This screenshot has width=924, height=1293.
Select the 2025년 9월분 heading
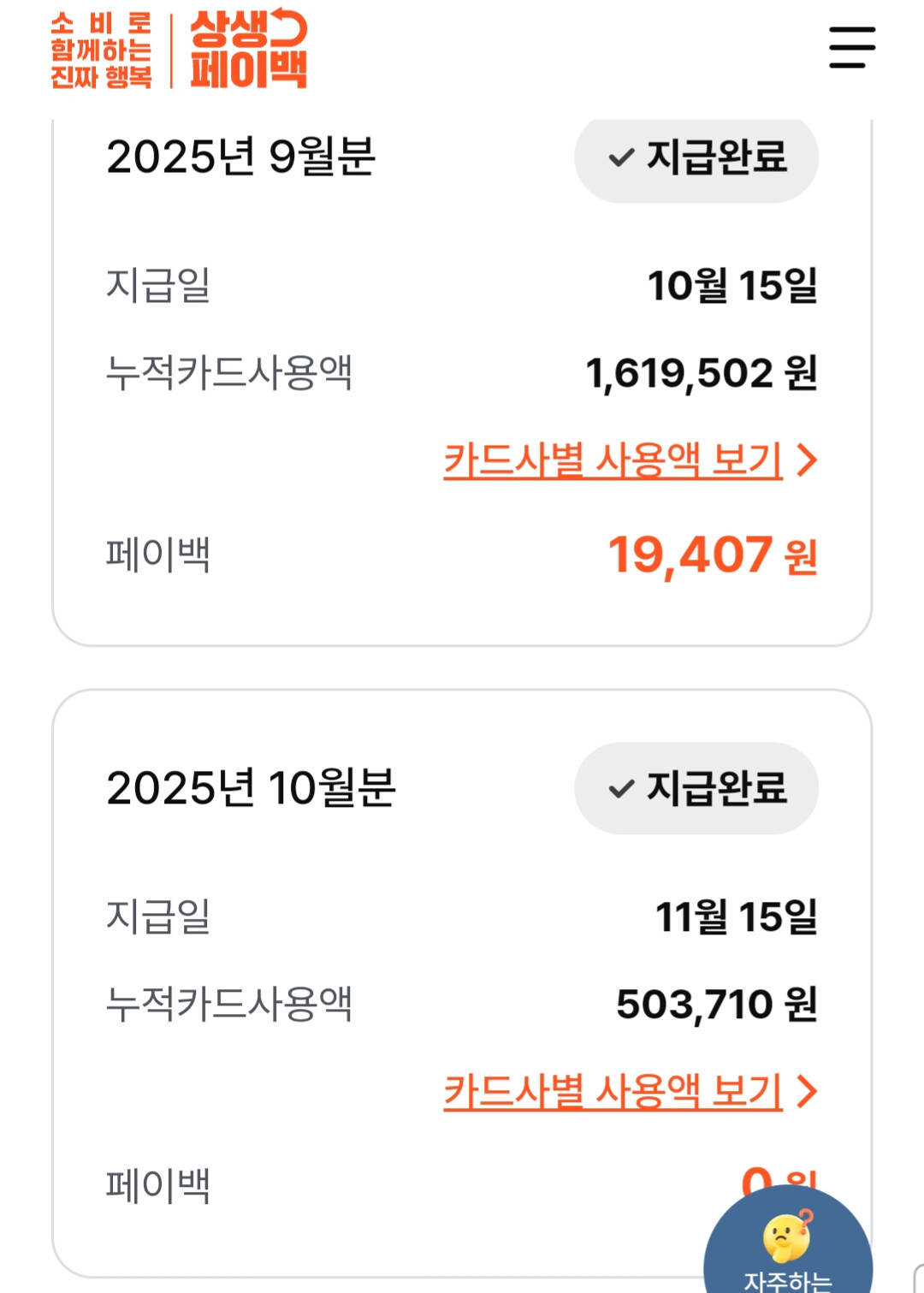pos(240,157)
